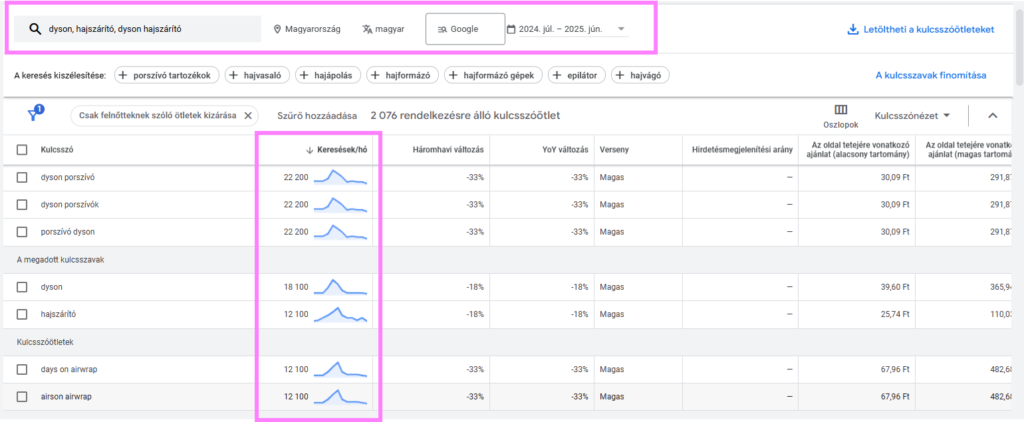The width and height of the screenshot is (1024, 422).
Task: Check the 'dyson porszívó' row checkbox
Action: [22, 177]
